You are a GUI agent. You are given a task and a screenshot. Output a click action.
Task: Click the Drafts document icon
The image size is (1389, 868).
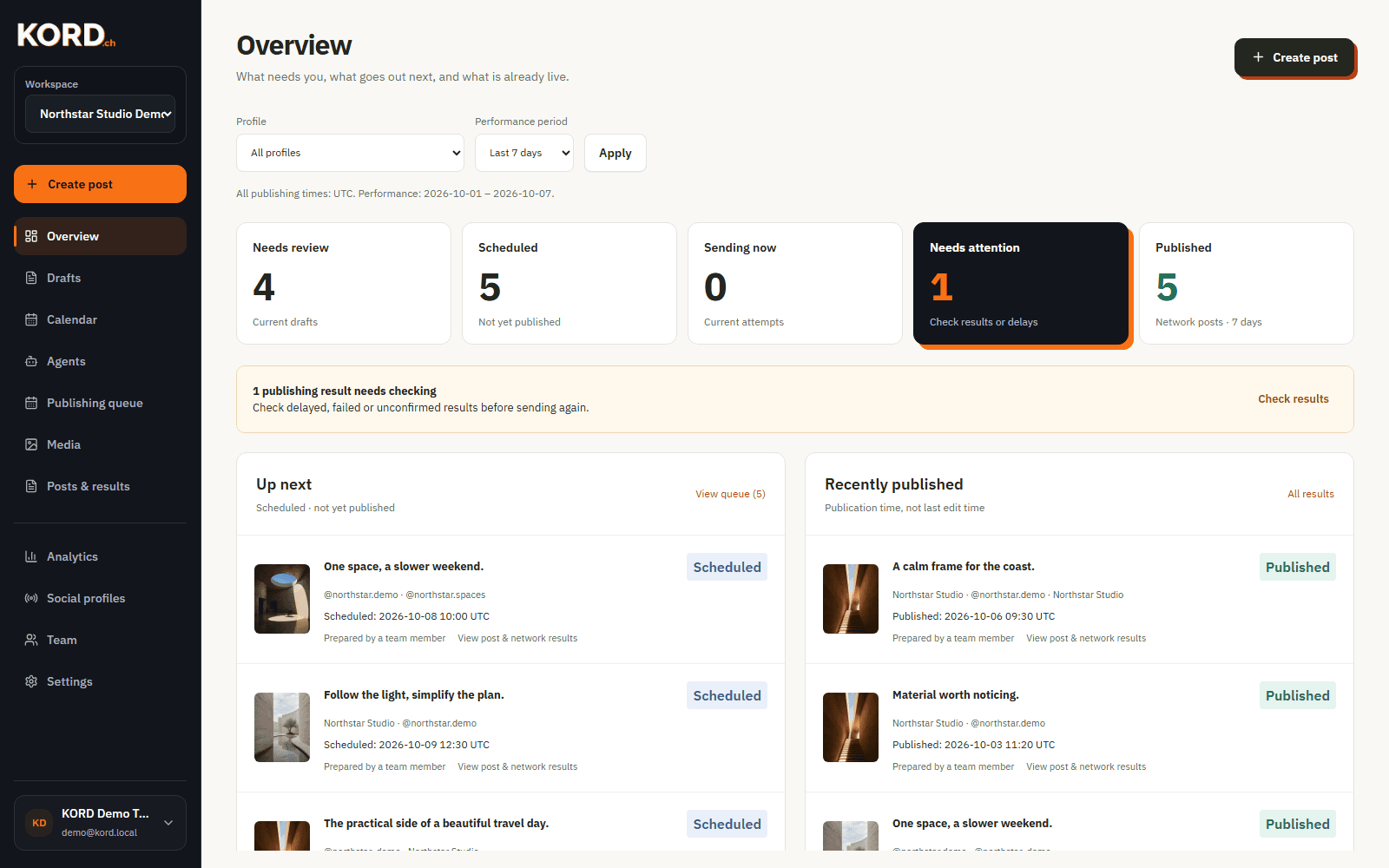(31, 278)
